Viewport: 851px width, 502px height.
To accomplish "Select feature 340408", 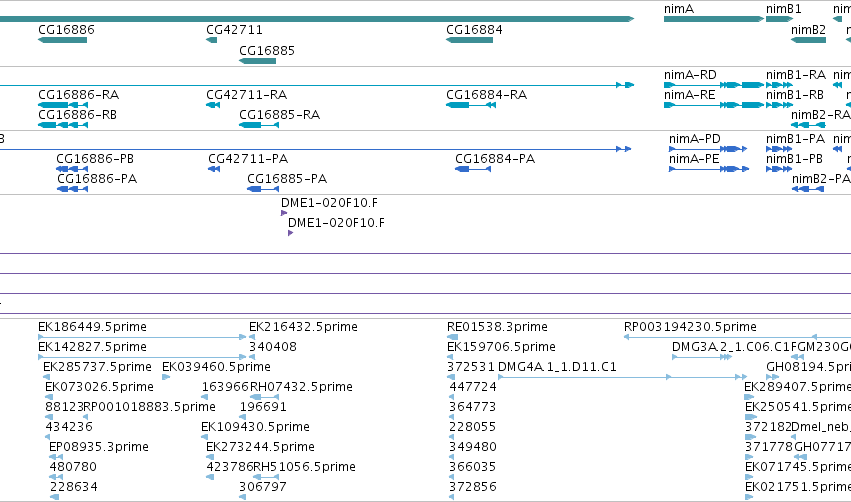I will coord(273,347).
